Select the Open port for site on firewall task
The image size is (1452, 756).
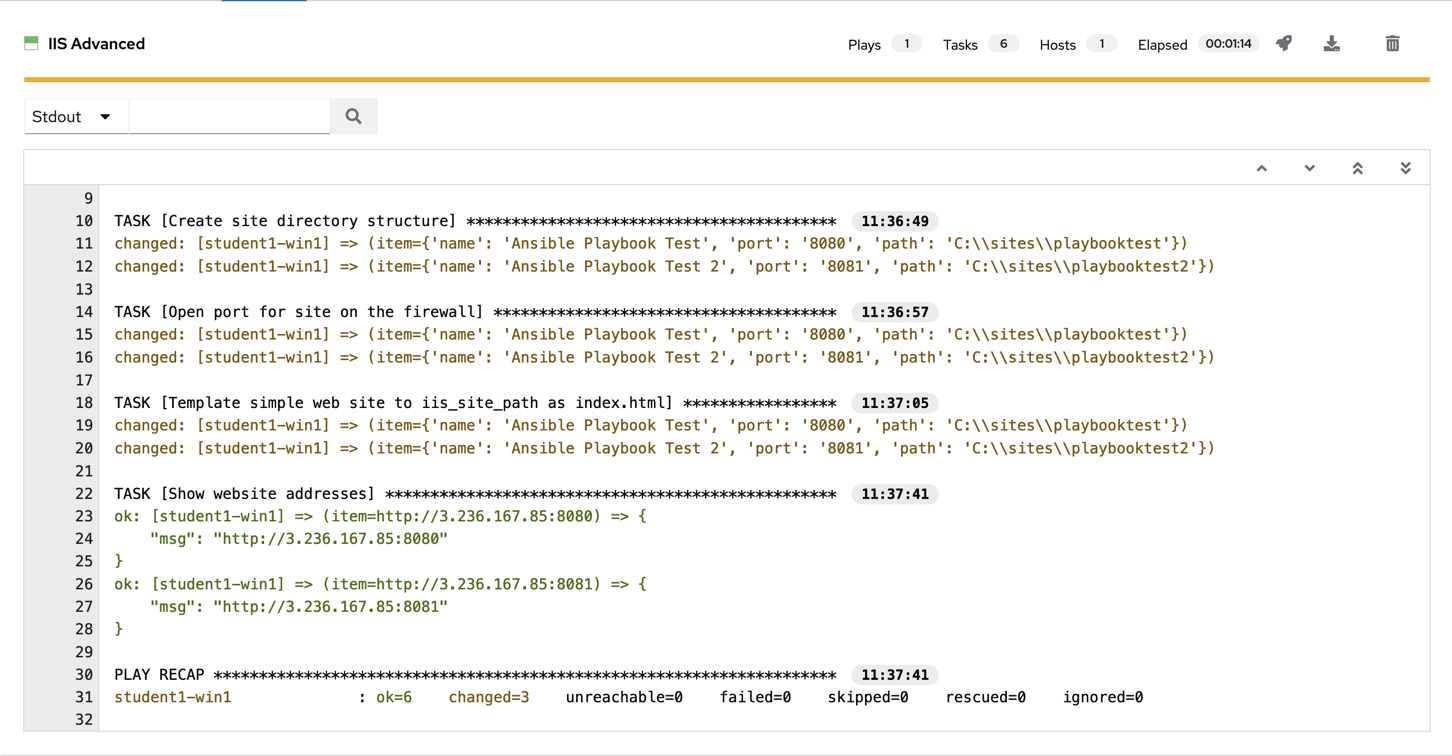pyautogui.click(x=475, y=312)
